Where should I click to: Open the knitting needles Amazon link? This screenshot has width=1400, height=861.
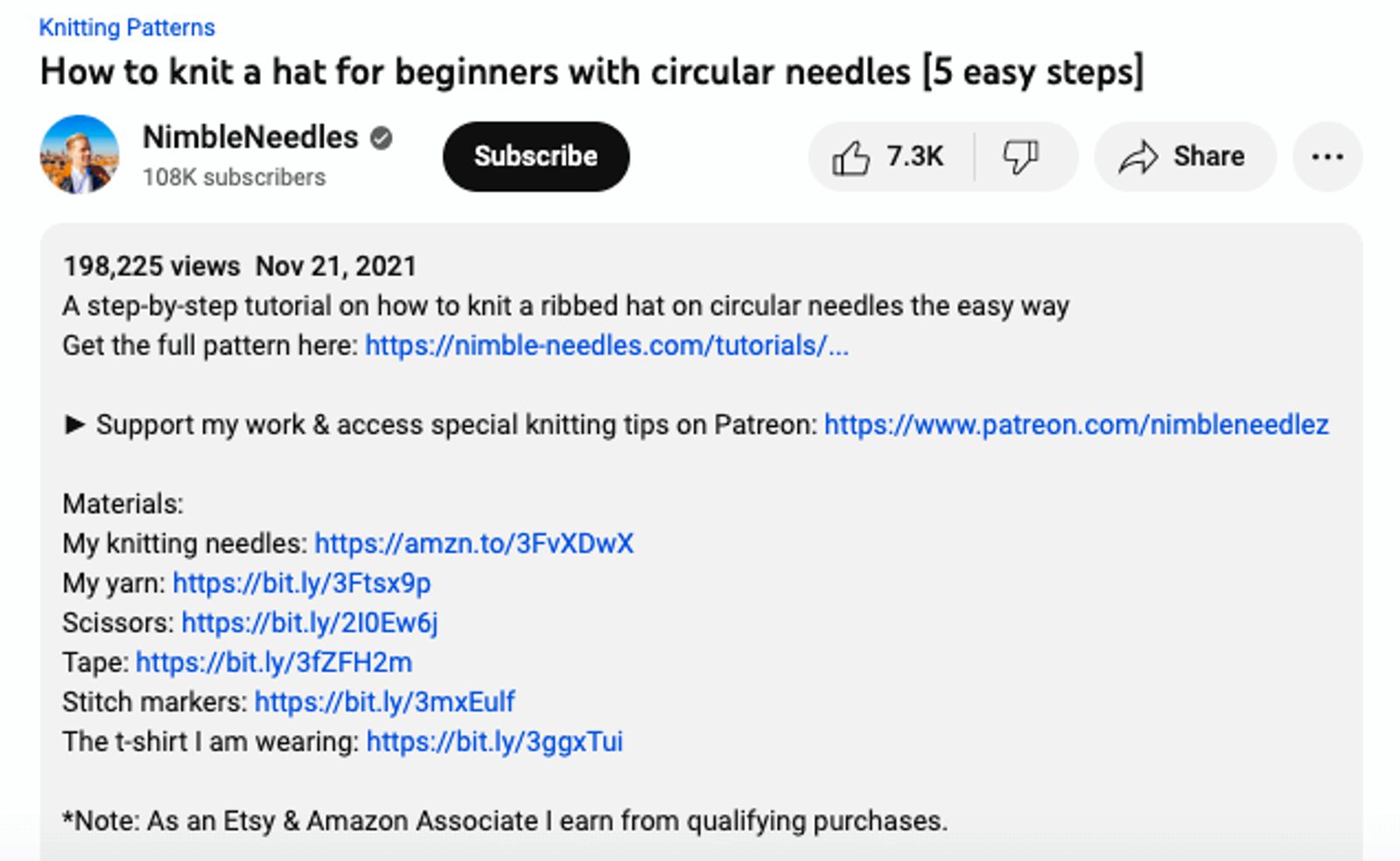click(x=473, y=543)
